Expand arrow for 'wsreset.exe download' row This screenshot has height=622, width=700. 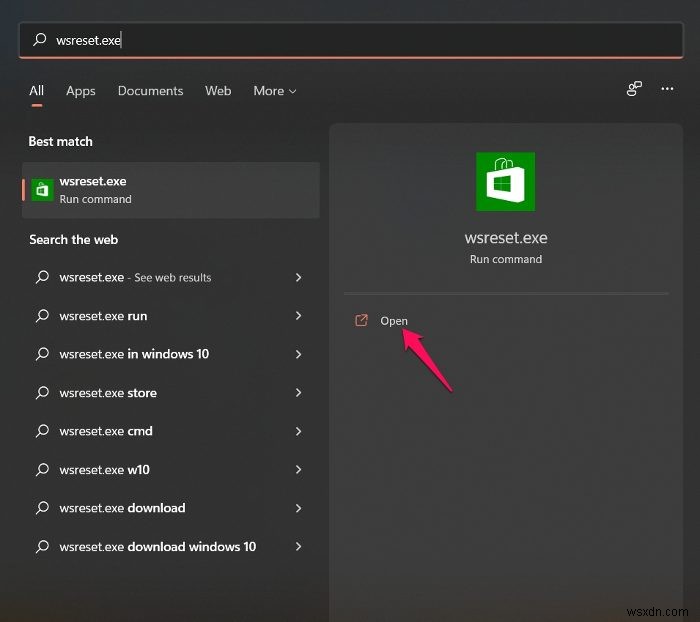pos(298,508)
